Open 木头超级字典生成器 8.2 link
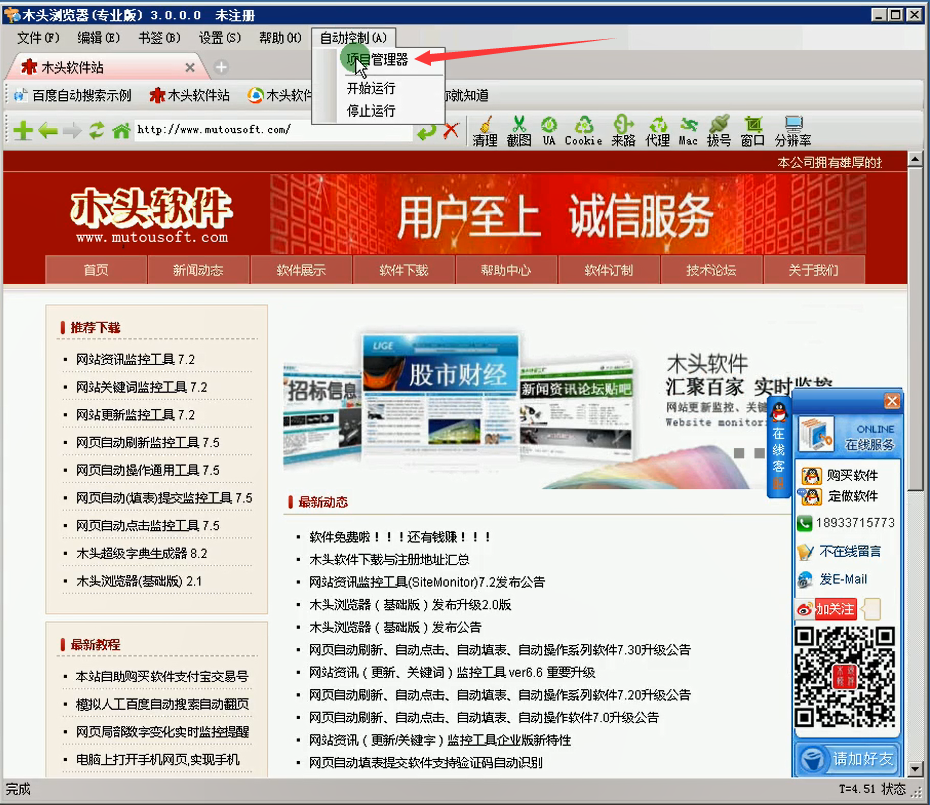 (142, 553)
